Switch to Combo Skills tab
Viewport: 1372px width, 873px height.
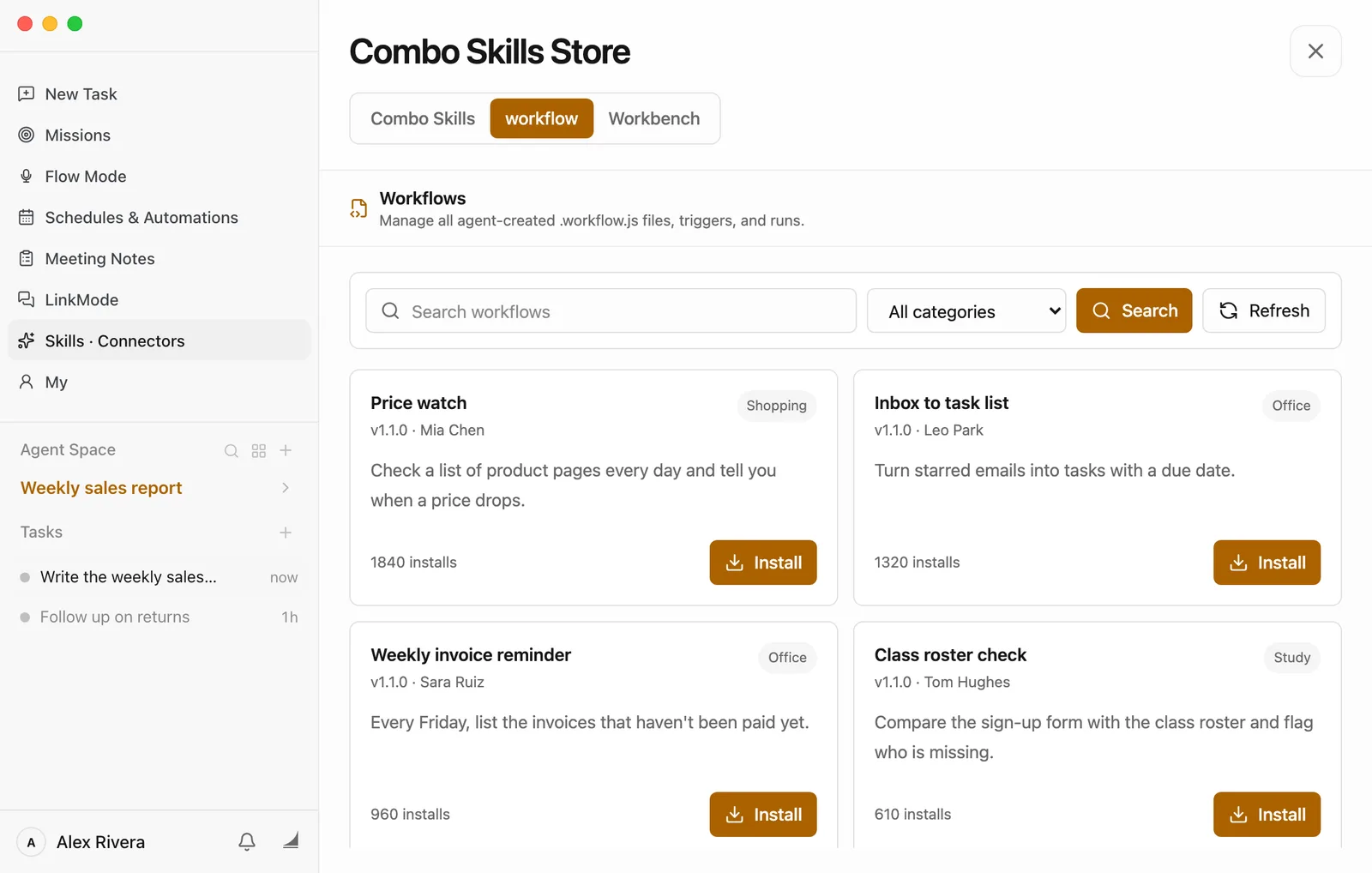tap(423, 118)
